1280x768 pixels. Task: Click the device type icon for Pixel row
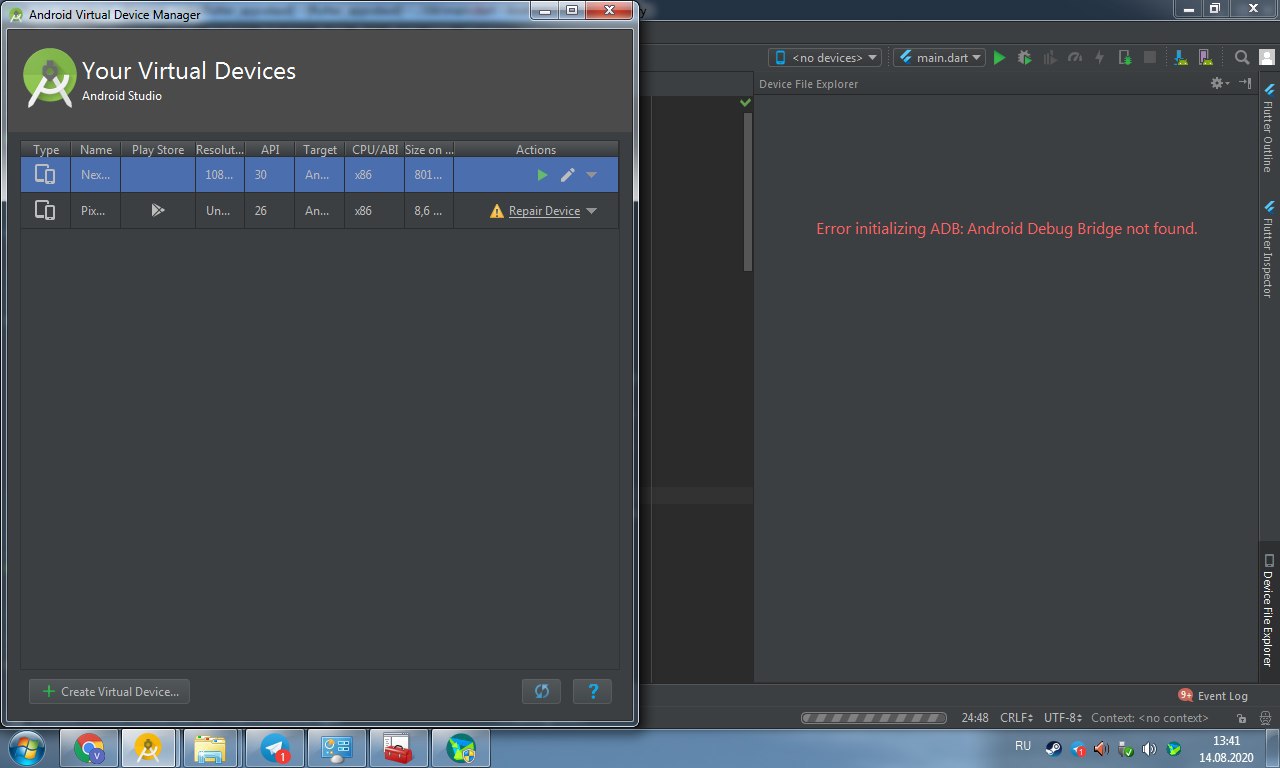point(45,210)
